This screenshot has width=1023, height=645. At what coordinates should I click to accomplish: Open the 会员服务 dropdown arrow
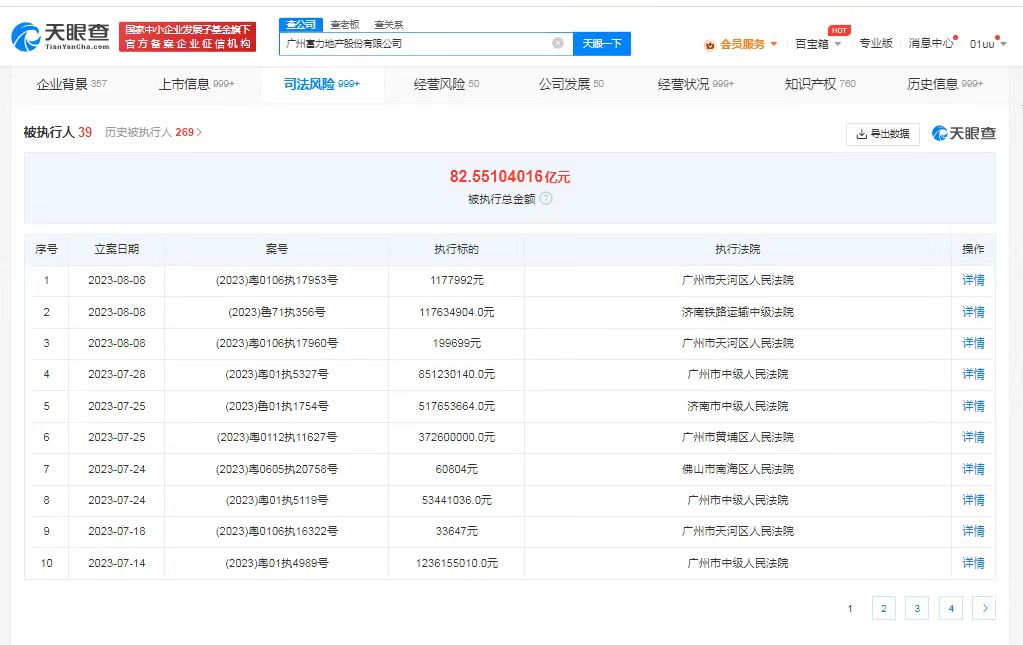(x=773, y=44)
